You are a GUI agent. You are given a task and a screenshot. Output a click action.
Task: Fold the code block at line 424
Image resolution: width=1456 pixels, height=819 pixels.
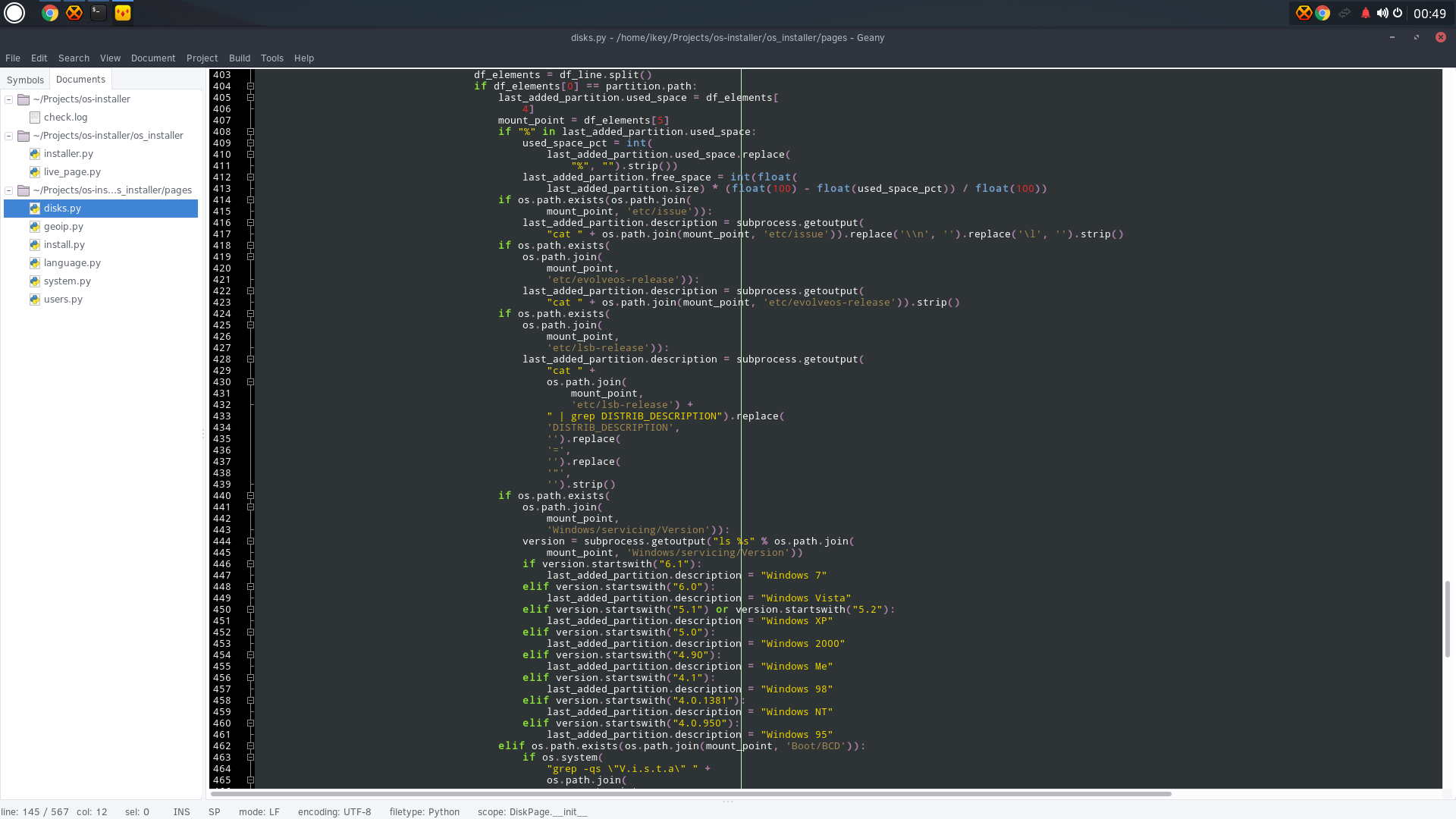pos(250,314)
